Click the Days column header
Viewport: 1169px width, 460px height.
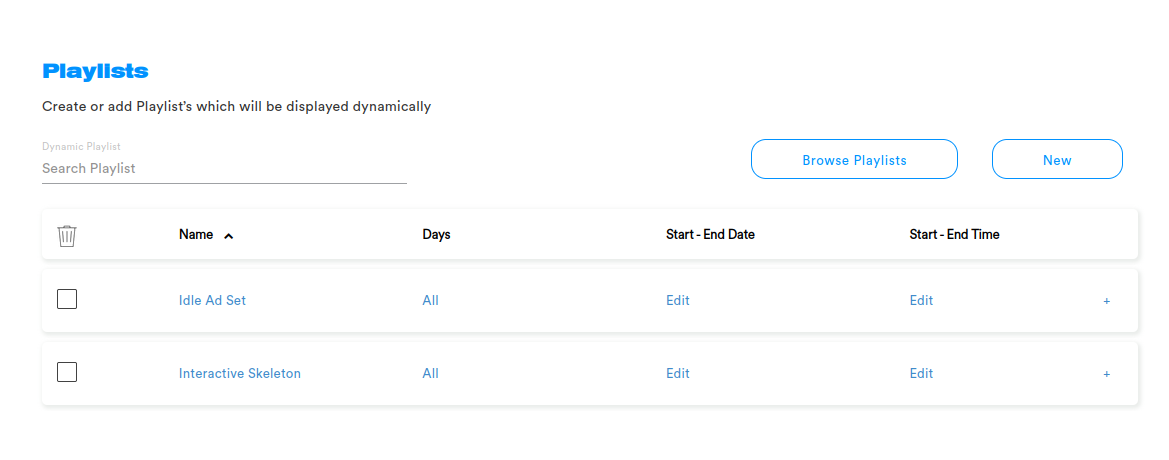pos(437,235)
